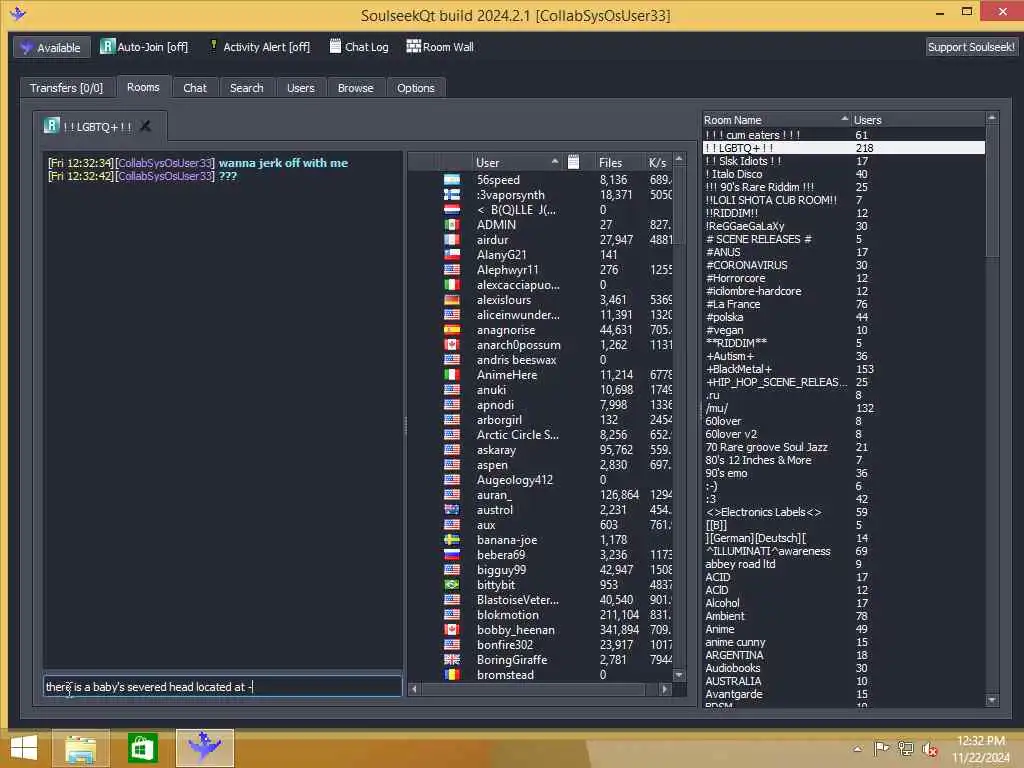The image size is (1024, 768).
Task: Select user 'blokmotion' in the list
Action: [x=541, y=615]
